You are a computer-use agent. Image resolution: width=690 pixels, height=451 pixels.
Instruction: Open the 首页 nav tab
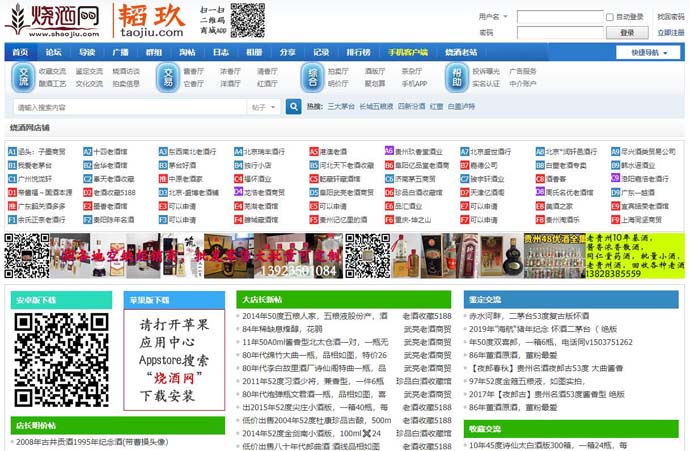20,52
